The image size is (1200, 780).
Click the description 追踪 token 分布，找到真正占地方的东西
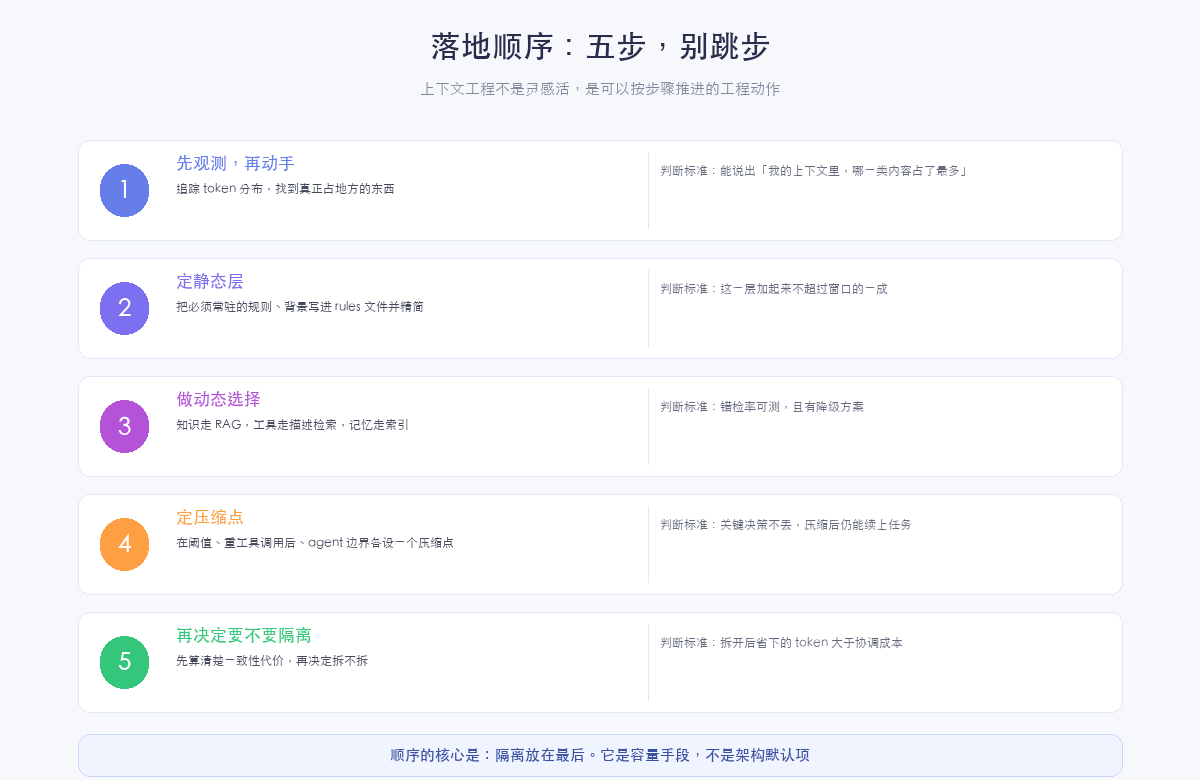[x=285, y=189]
